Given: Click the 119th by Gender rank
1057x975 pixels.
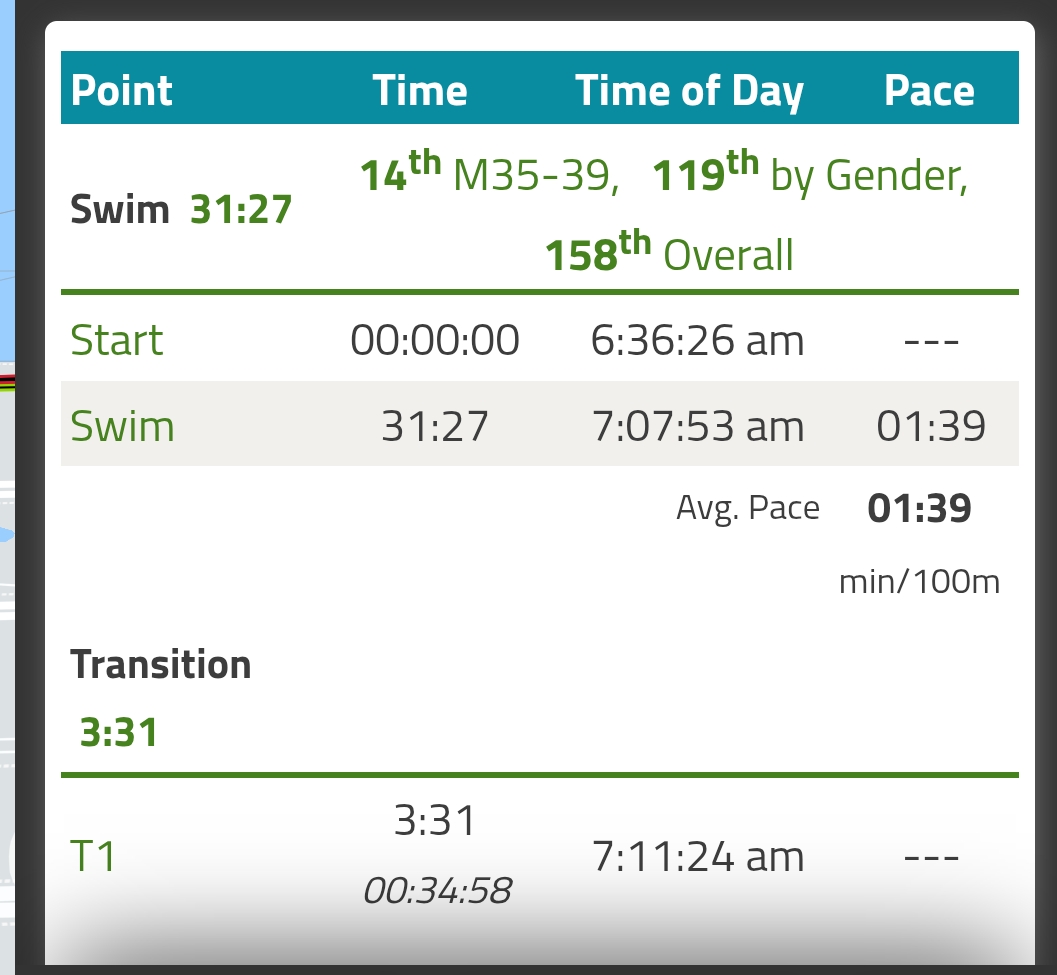Looking at the screenshot, I should 810,173.
